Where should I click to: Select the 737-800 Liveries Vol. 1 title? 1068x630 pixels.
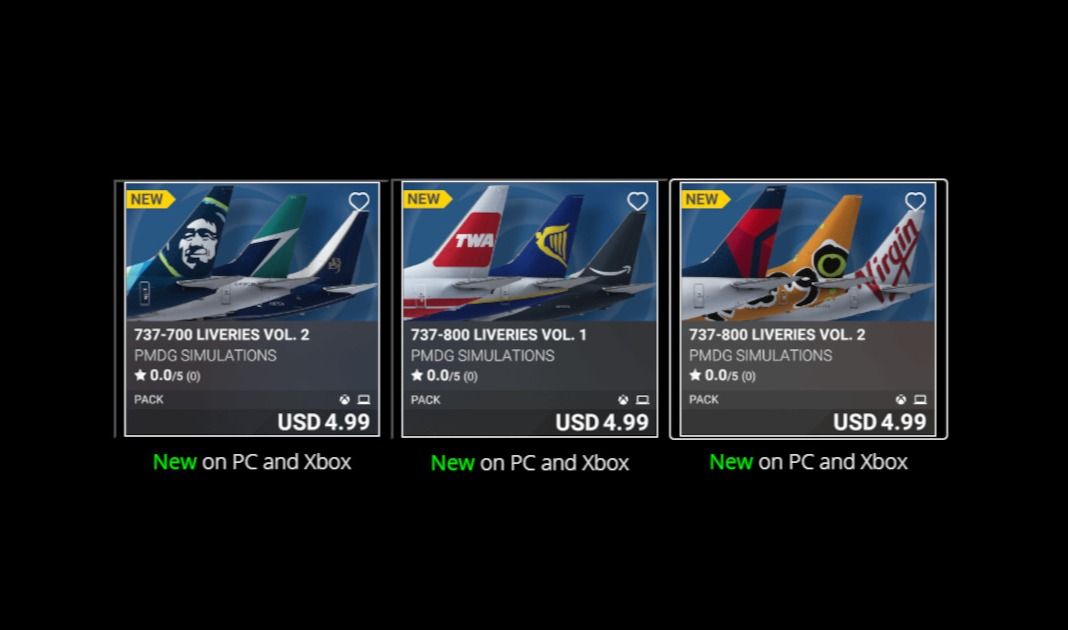coord(499,334)
